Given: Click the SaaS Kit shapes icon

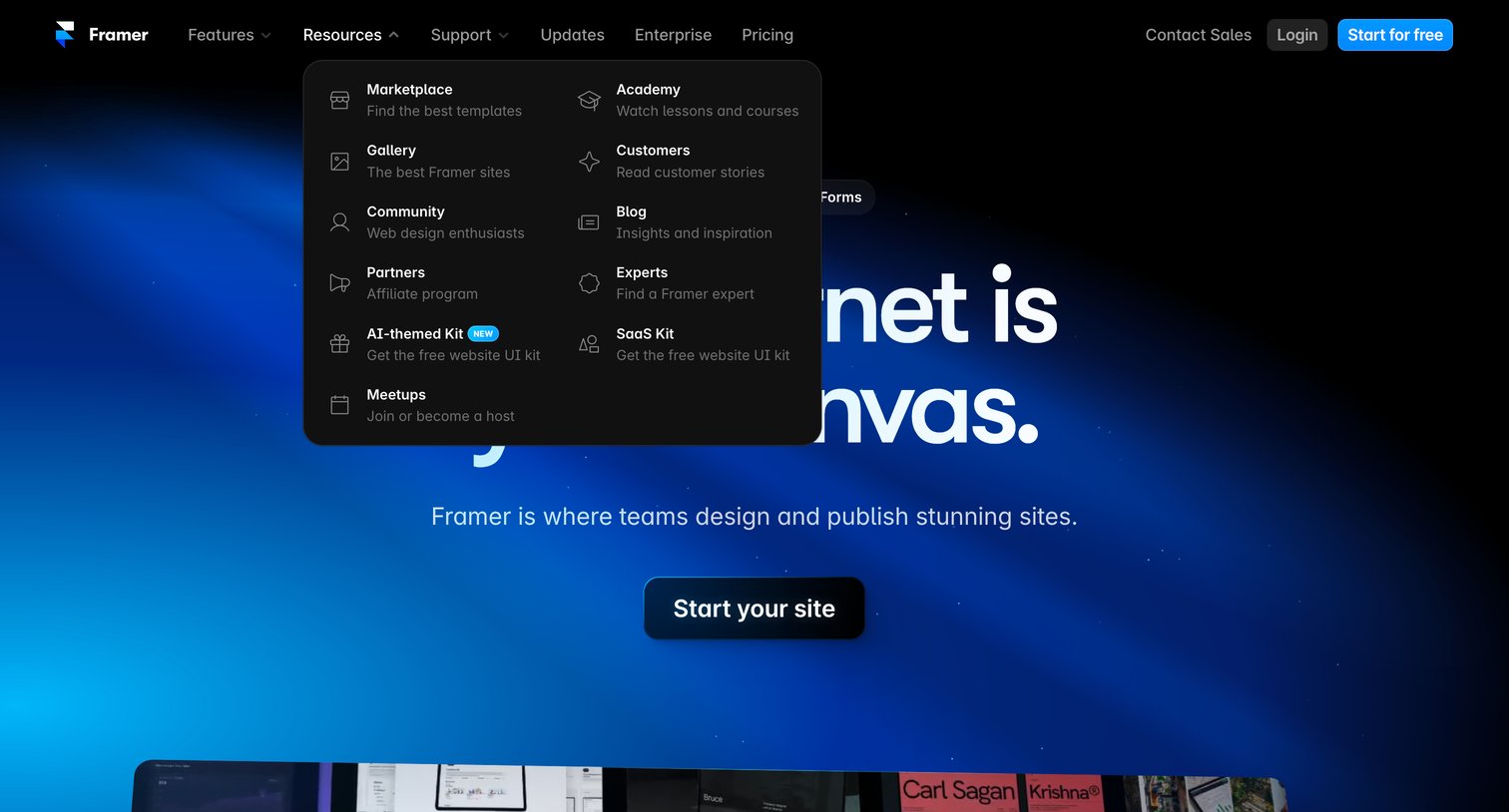Looking at the screenshot, I should 589,344.
